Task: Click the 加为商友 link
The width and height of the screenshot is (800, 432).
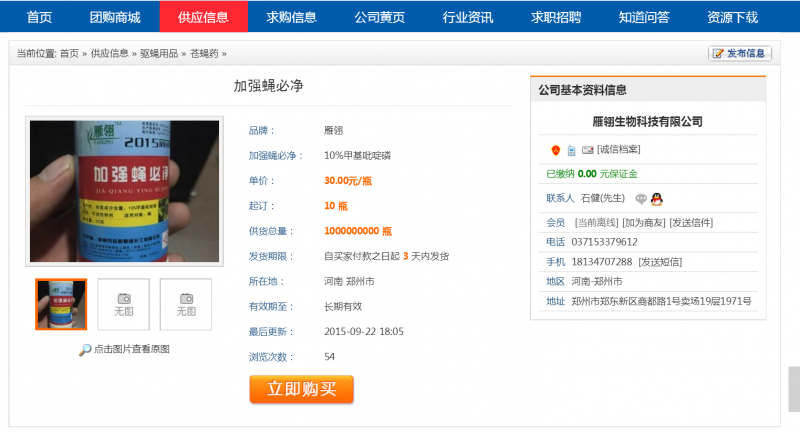Action: [x=643, y=222]
